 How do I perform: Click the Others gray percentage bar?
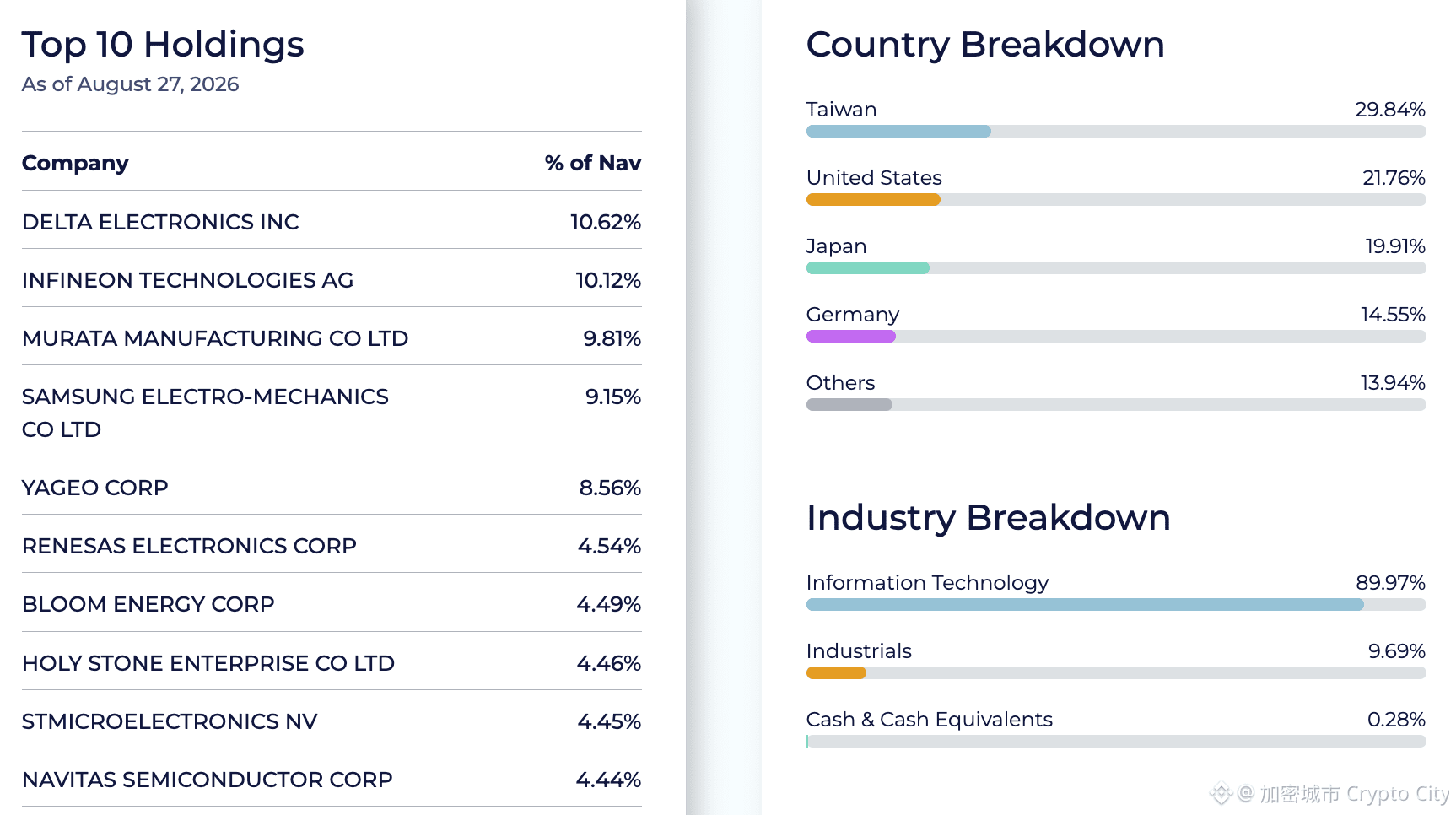coord(849,405)
